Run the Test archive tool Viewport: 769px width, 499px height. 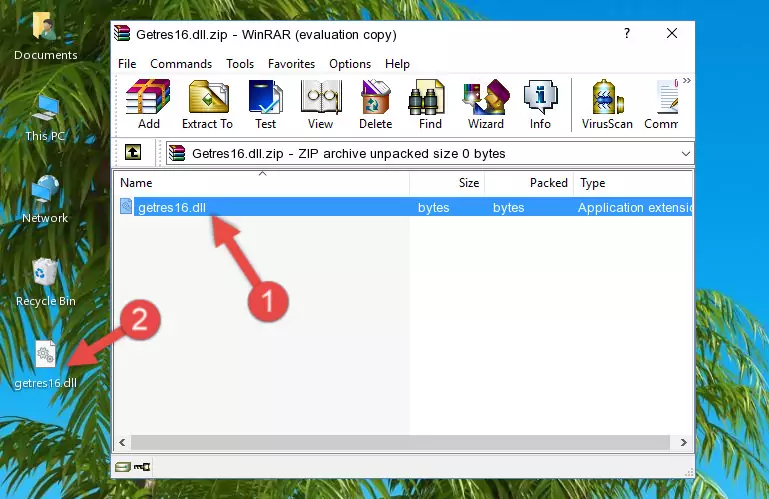coord(265,105)
